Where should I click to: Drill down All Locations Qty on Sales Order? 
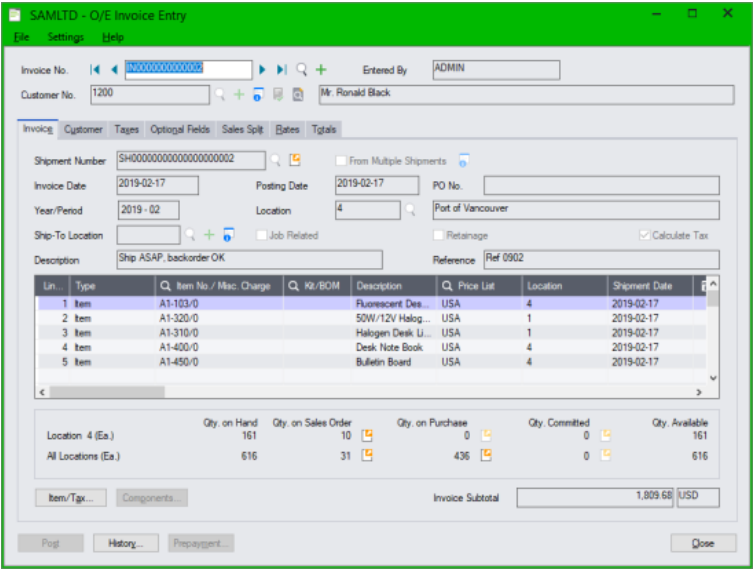click(367, 455)
